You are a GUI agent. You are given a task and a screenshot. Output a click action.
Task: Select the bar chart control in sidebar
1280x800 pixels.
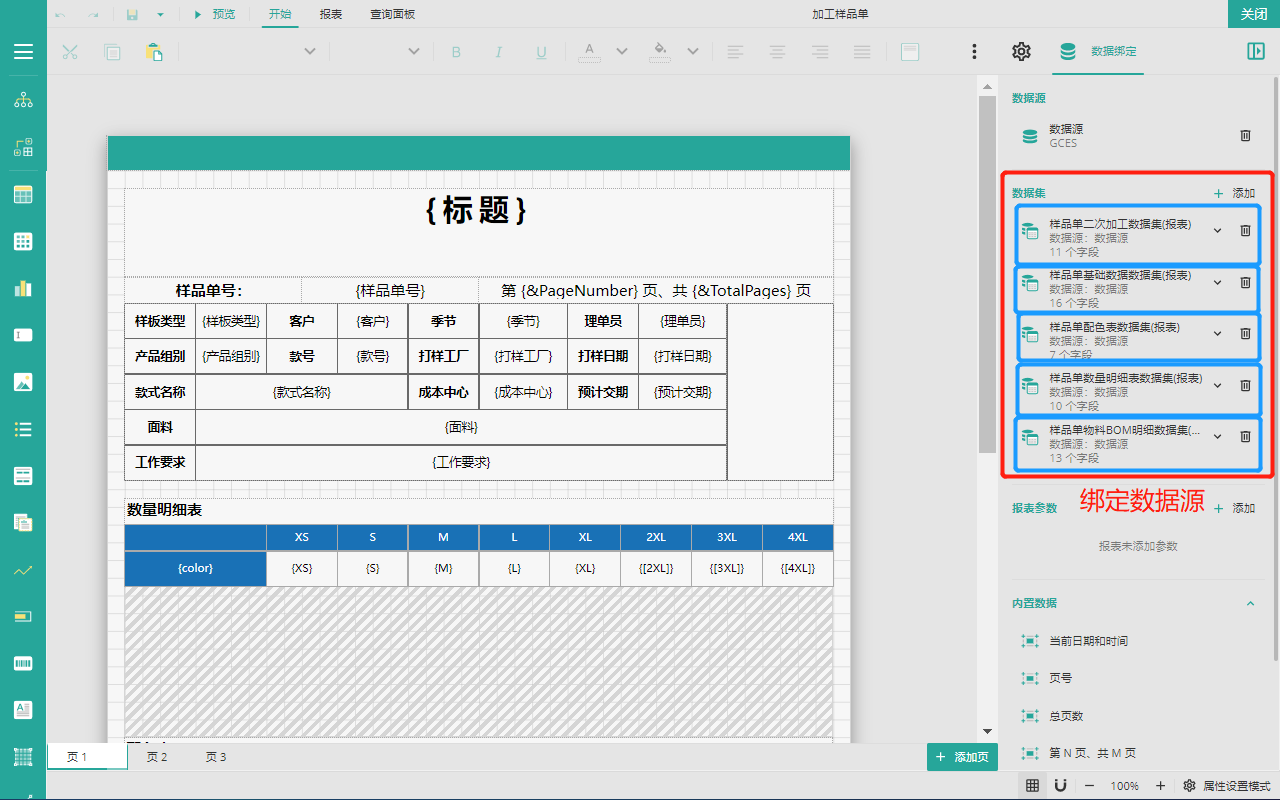pyautogui.click(x=23, y=288)
